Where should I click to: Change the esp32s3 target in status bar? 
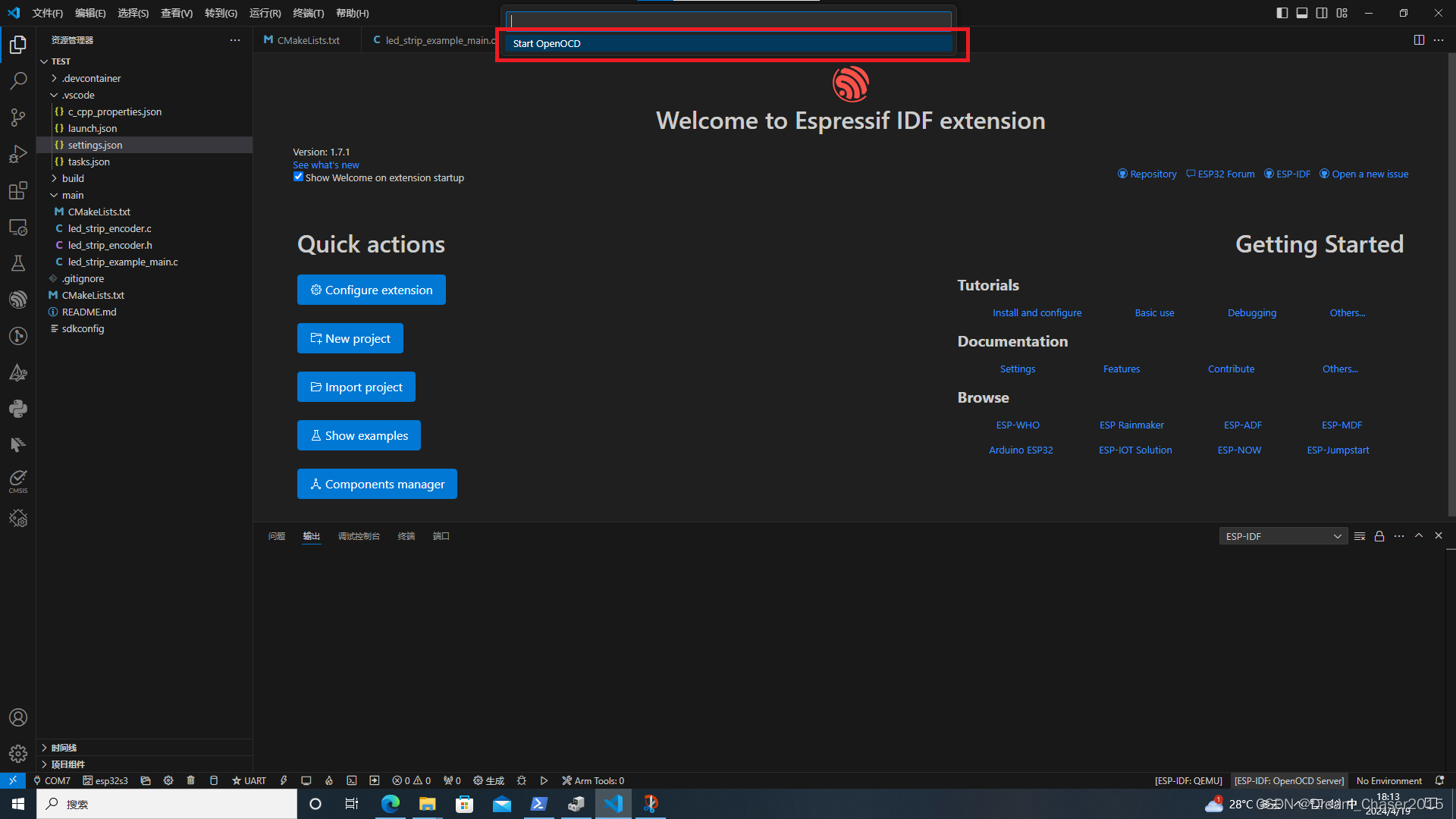(105, 780)
